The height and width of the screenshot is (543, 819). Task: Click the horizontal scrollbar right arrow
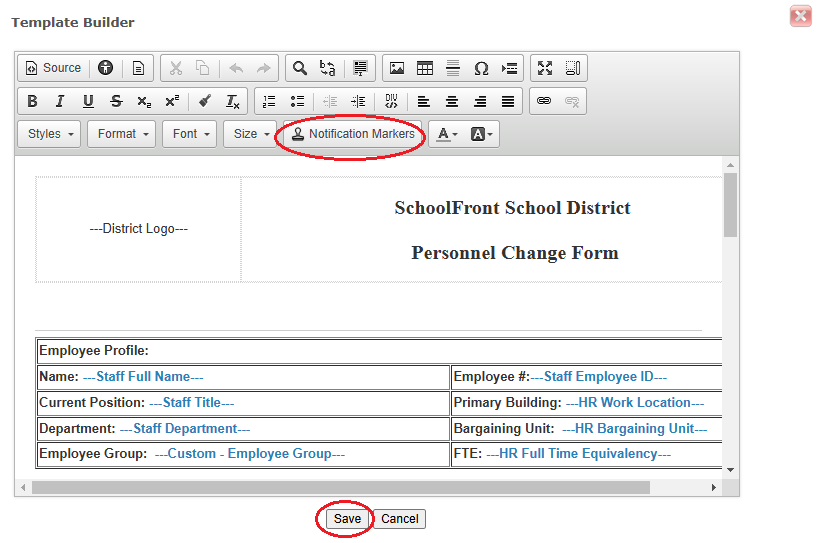(x=713, y=488)
